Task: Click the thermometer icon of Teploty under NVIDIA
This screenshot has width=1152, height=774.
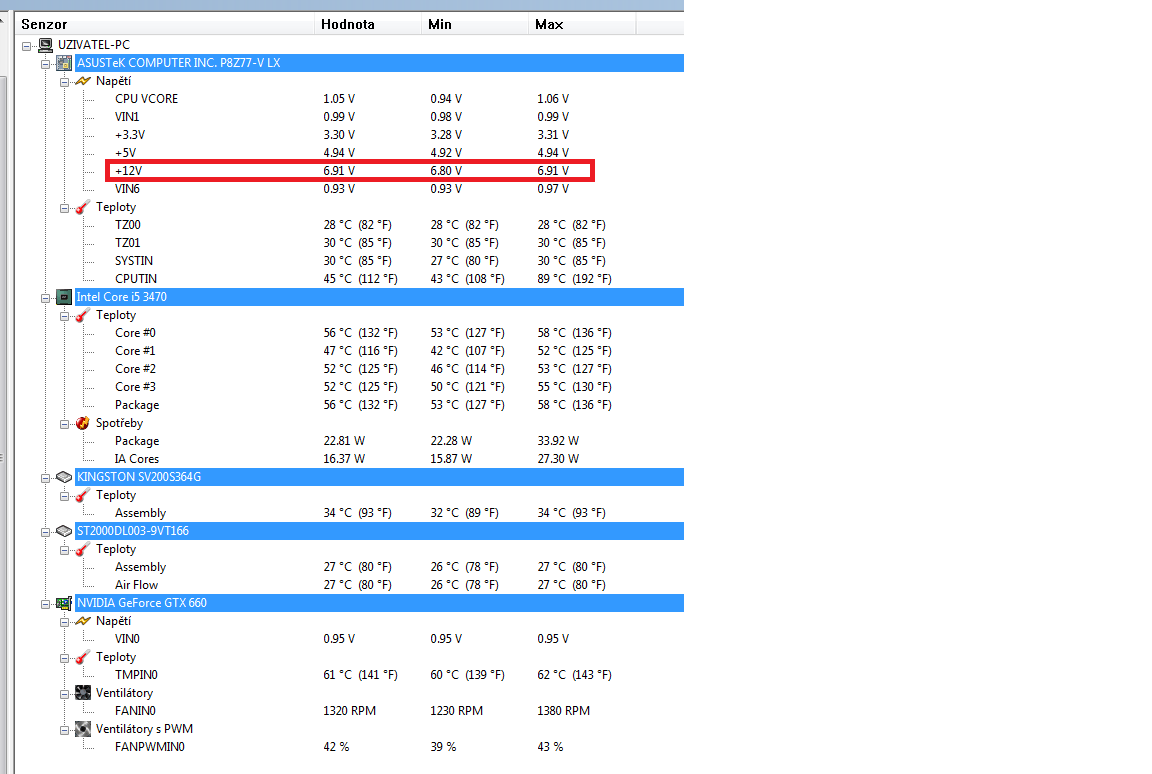Action: pos(83,657)
